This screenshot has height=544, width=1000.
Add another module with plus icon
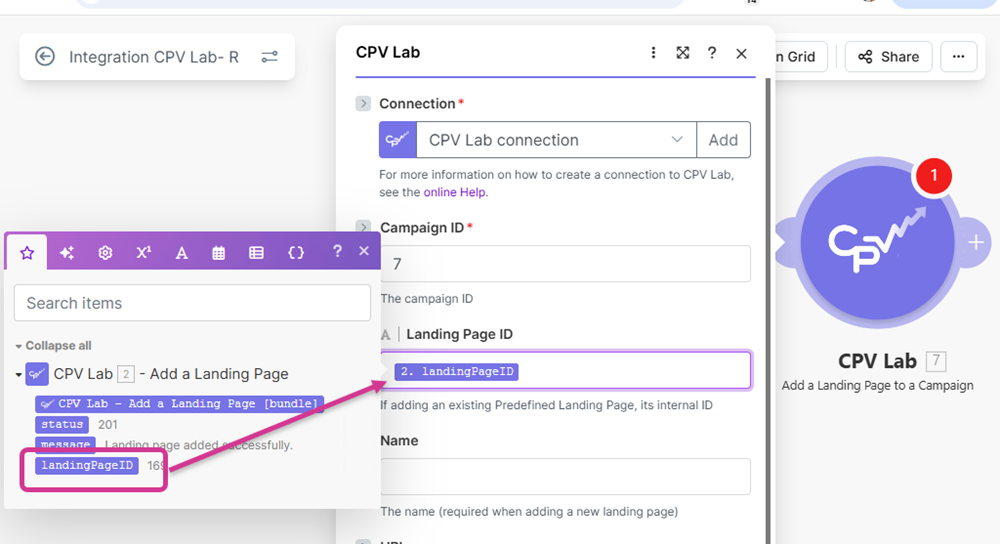coord(976,242)
